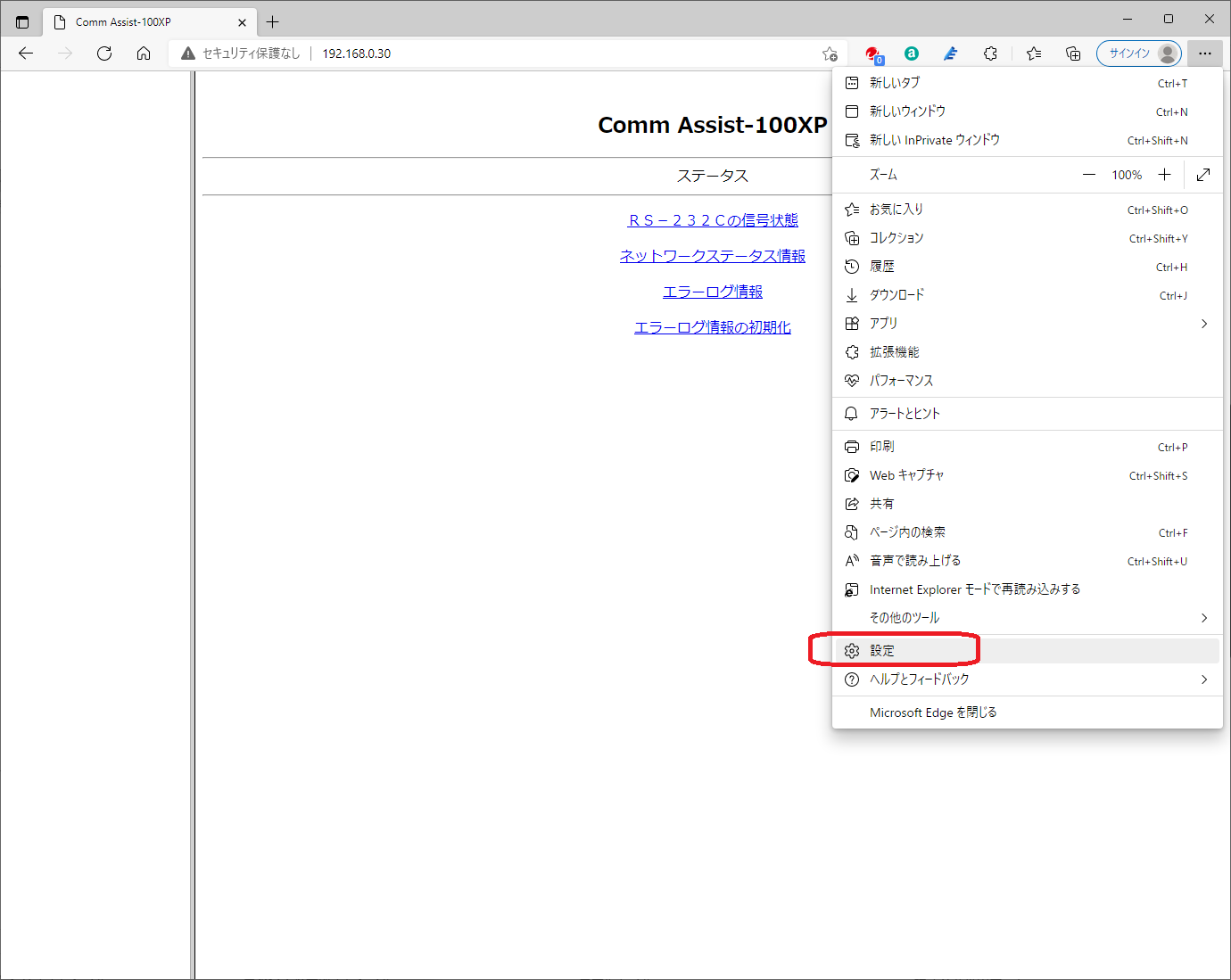Open Favorites list toolbar icon
Image resolution: width=1231 pixels, height=980 pixels.
(1034, 54)
